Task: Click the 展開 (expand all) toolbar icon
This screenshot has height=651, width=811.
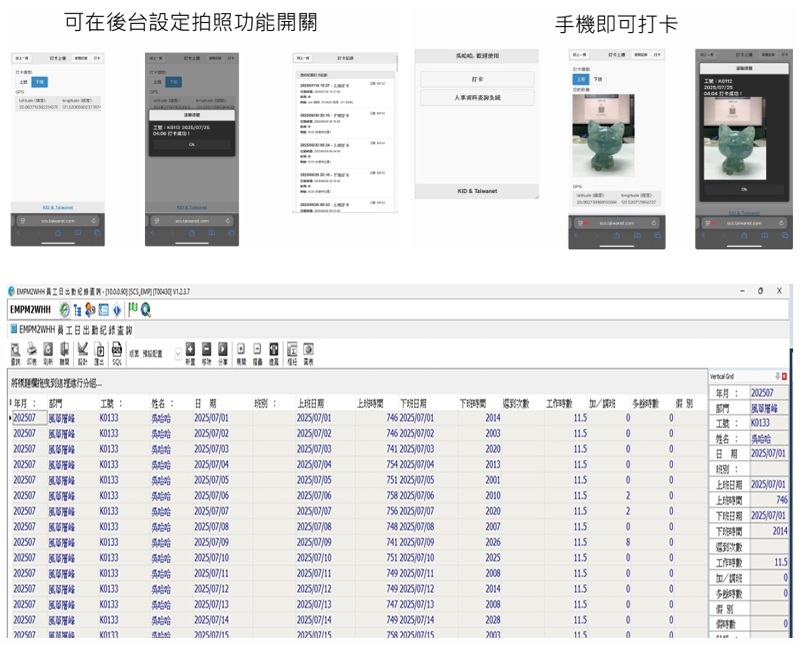Action: [x=242, y=353]
